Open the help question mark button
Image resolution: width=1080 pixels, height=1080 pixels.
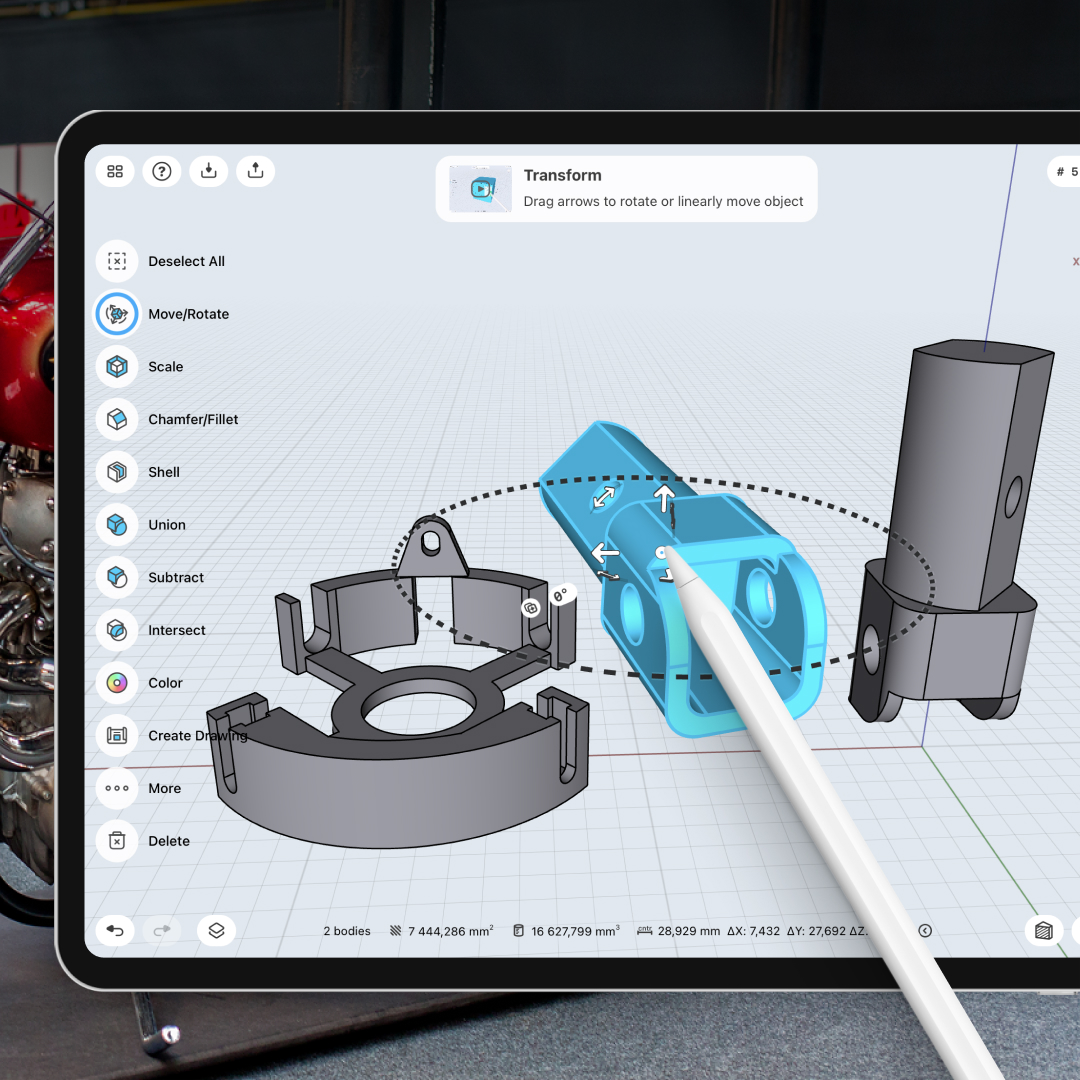coord(162,171)
